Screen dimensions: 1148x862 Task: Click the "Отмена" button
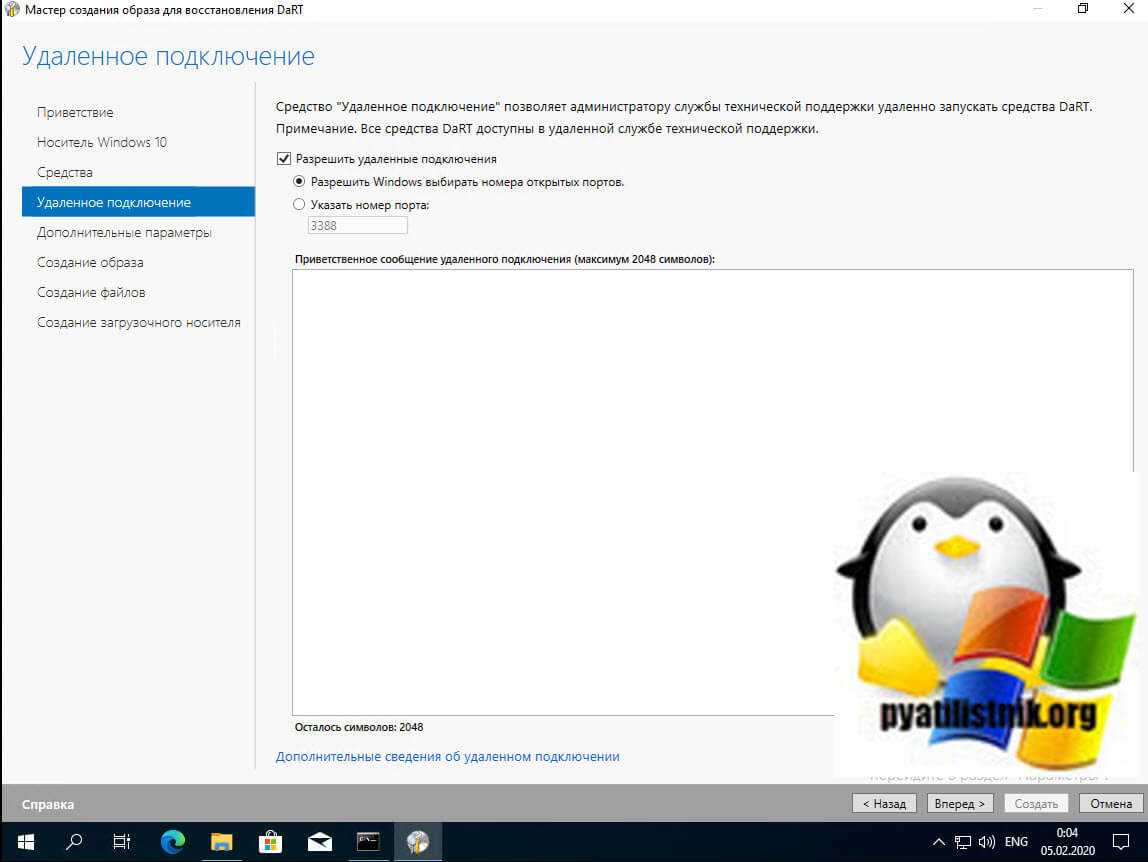click(x=1111, y=803)
